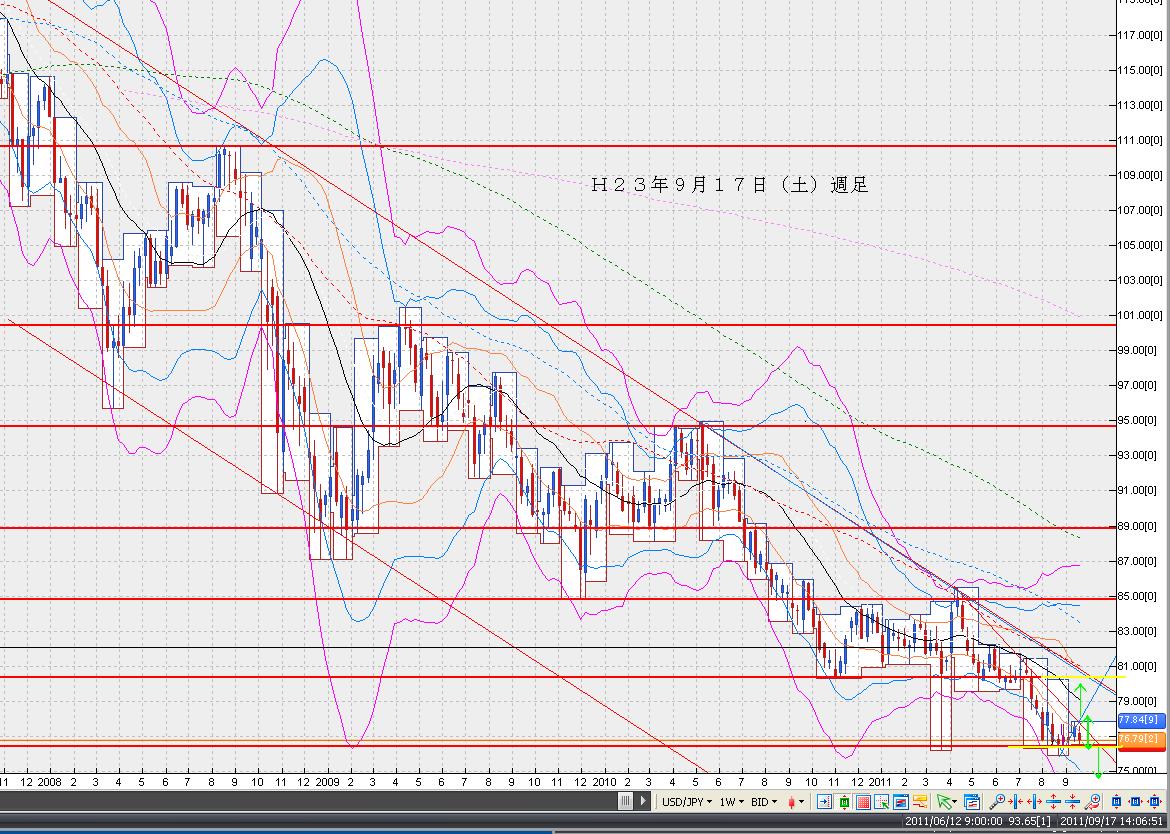Screen dimensions: 1170x834
Task: Open the USD/JPY currency pair dropdown
Action: coord(686,802)
